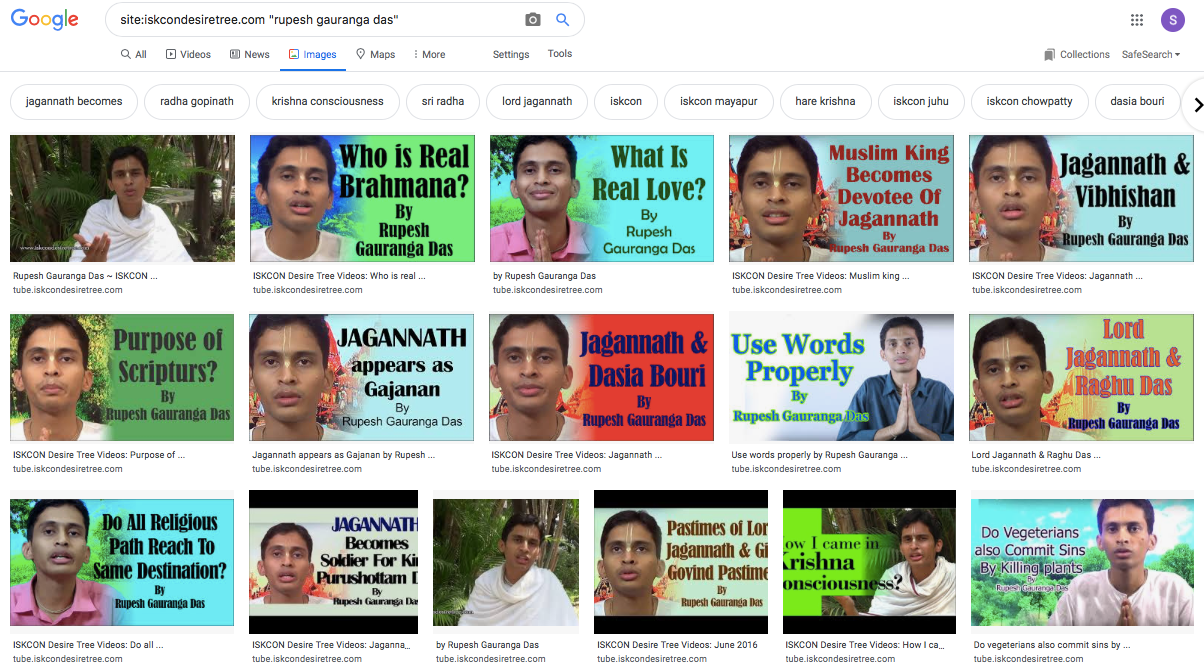Image resolution: width=1204 pixels, height=672 pixels.
Task: Open 'Do Vegetarians also Commit Sins' thumbnail
Action: click(1083, 563)
